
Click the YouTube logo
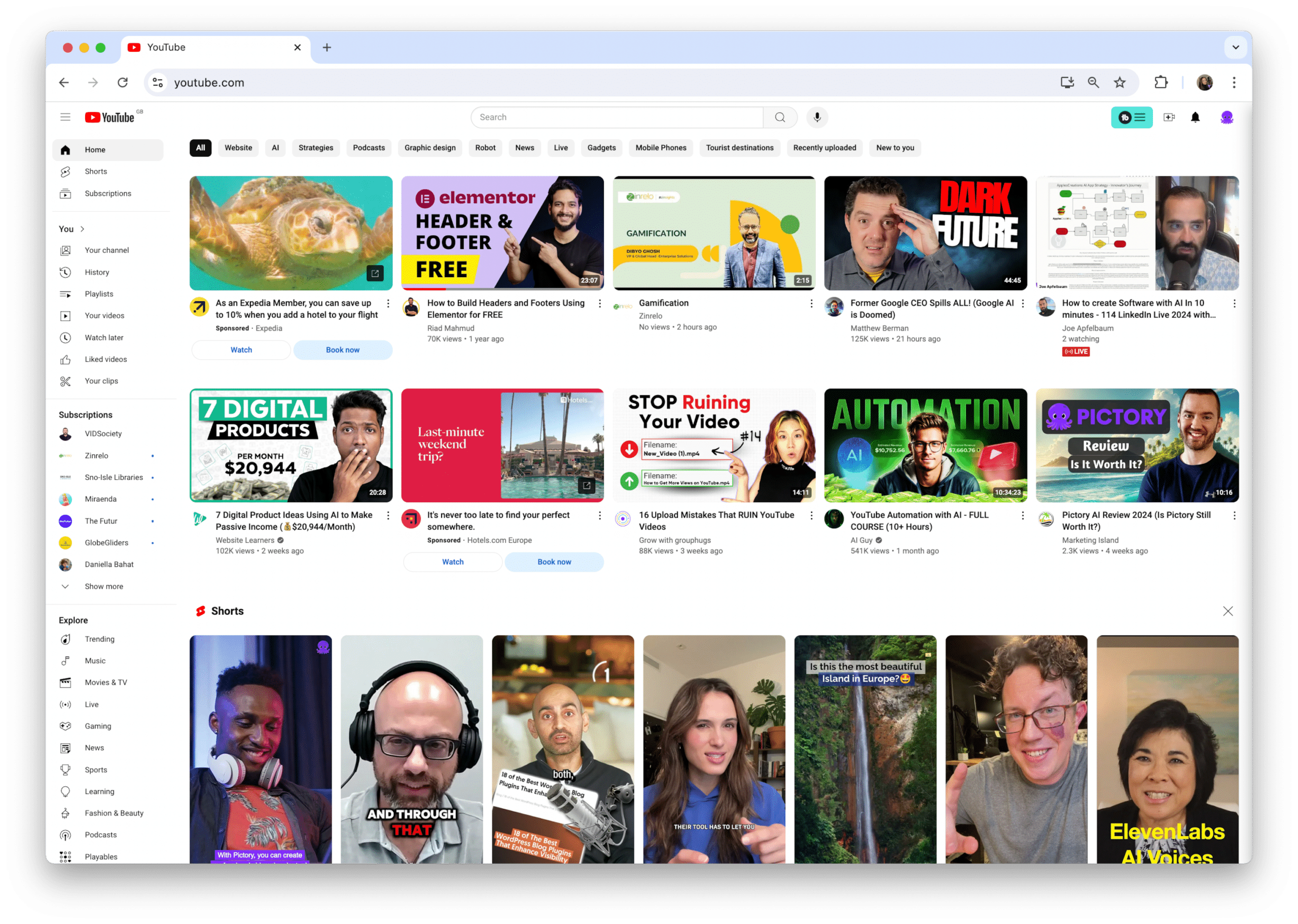[110, 117]
